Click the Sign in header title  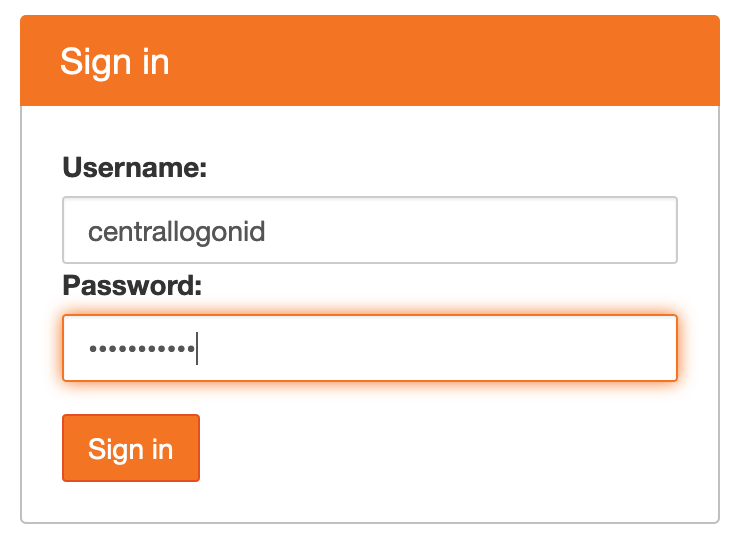pos(114,61)
